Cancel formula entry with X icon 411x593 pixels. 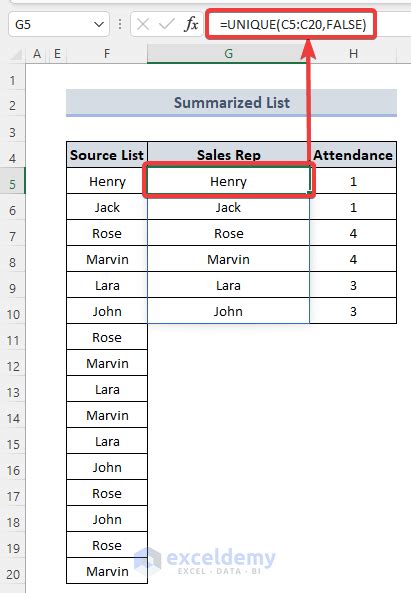143,25
